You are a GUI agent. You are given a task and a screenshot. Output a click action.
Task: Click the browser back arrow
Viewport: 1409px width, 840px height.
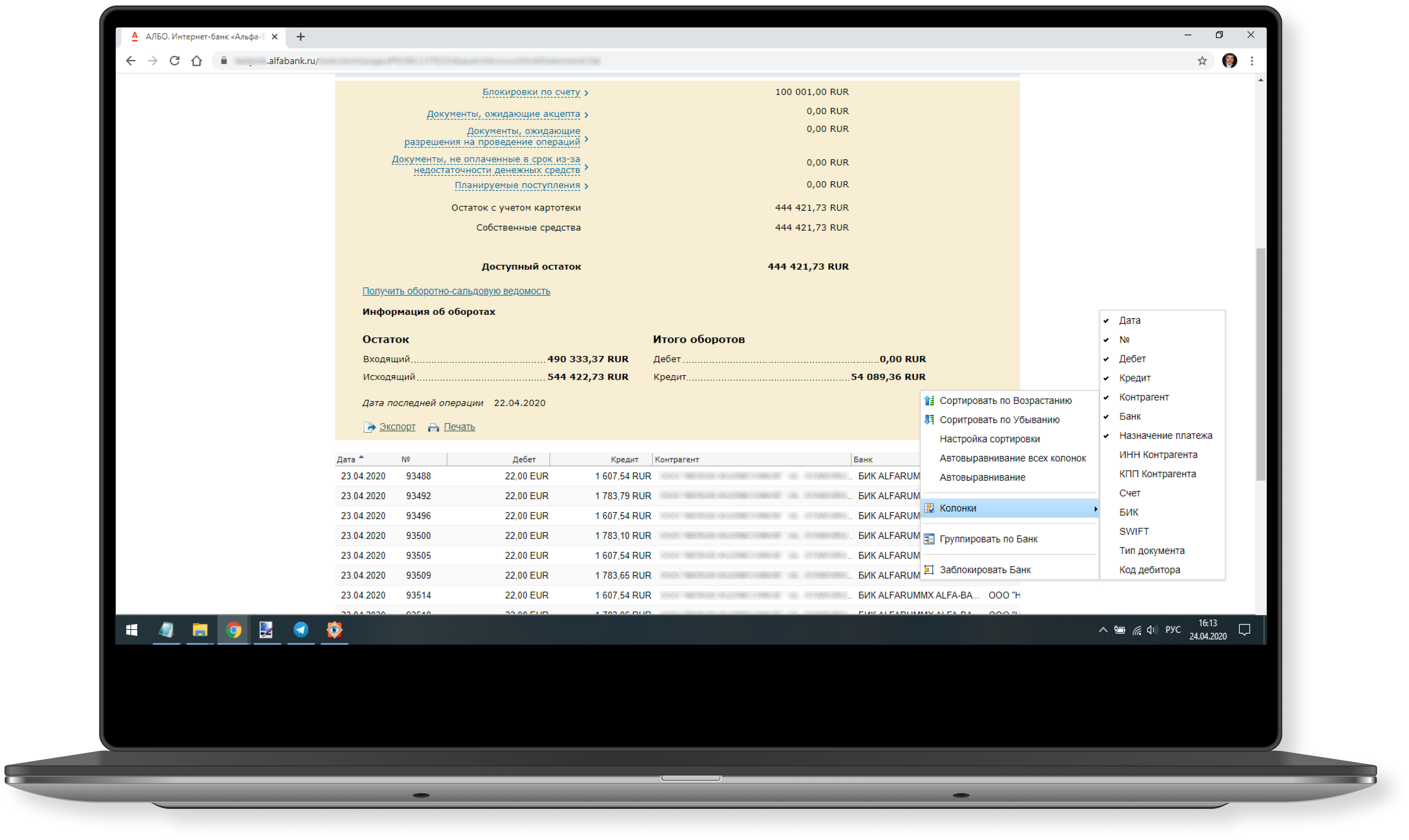[x=131, y=60]
